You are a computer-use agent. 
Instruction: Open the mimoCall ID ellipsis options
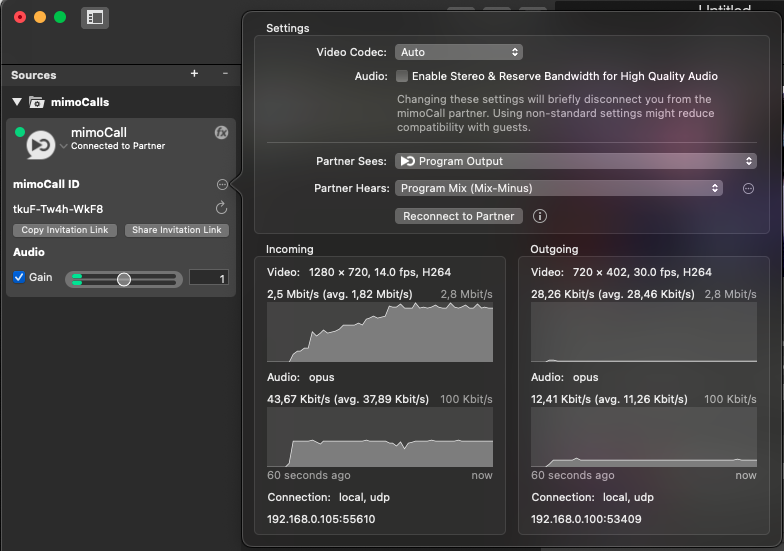(x=222, y=185)
